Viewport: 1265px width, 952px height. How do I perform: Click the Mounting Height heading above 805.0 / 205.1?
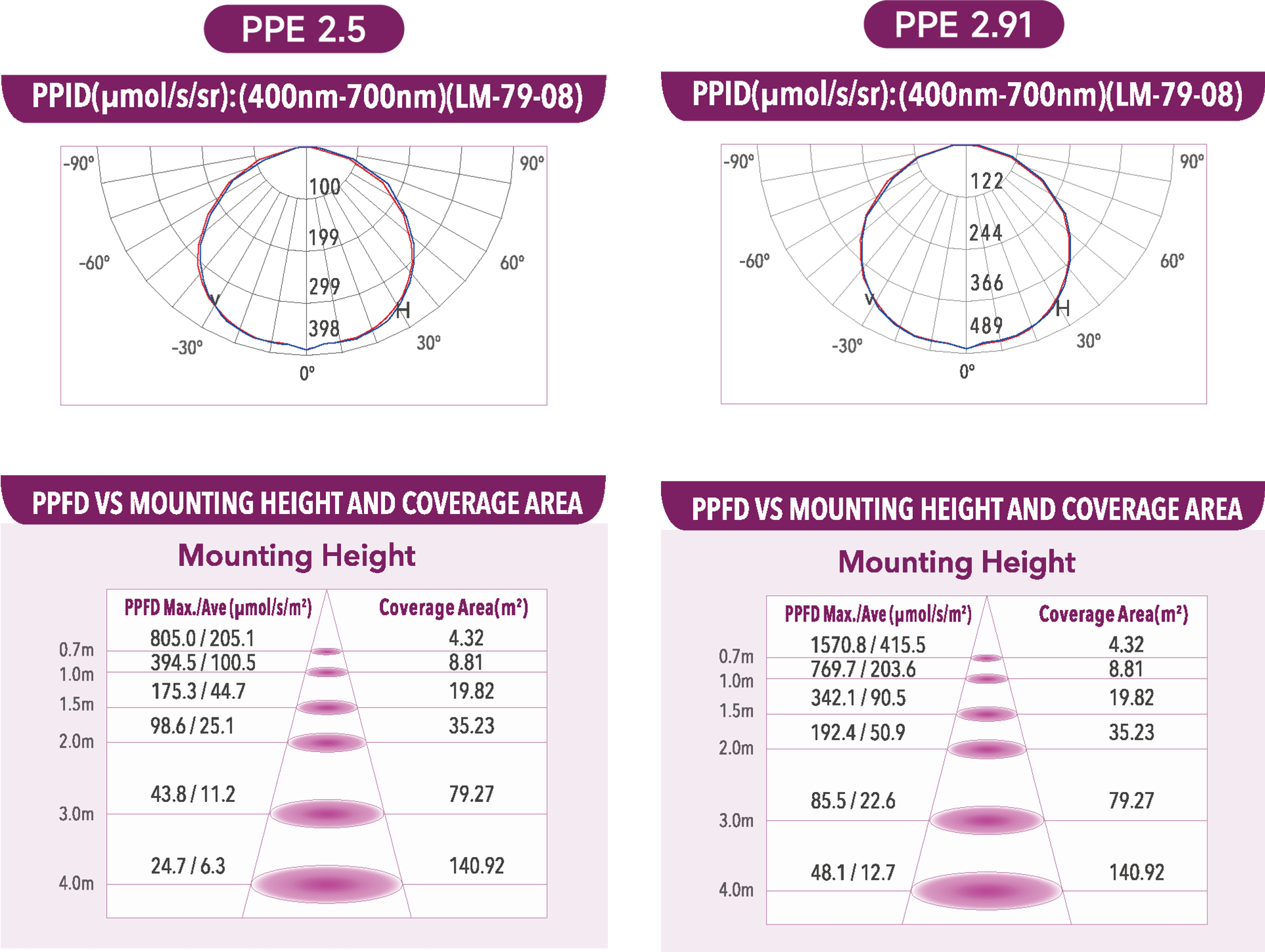click(296, 555)
